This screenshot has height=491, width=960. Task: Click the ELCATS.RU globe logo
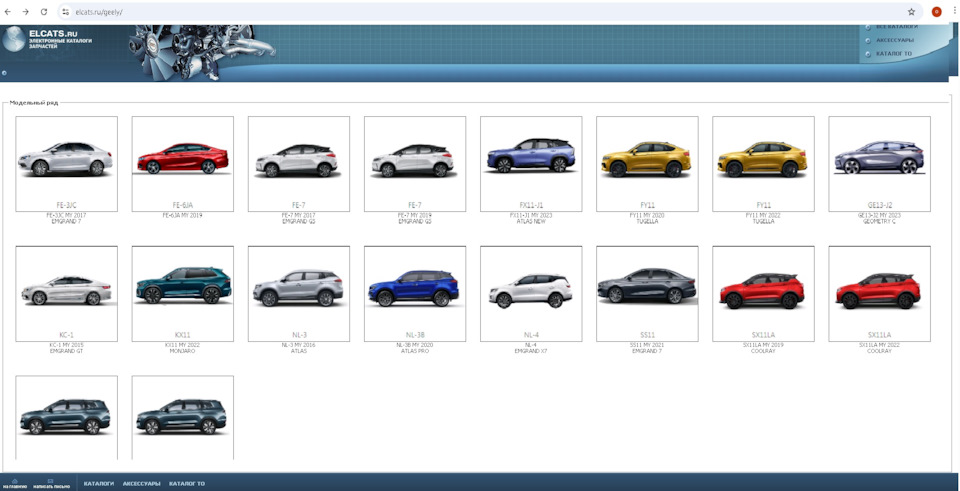pyautogui.click(x=13, y=39)
